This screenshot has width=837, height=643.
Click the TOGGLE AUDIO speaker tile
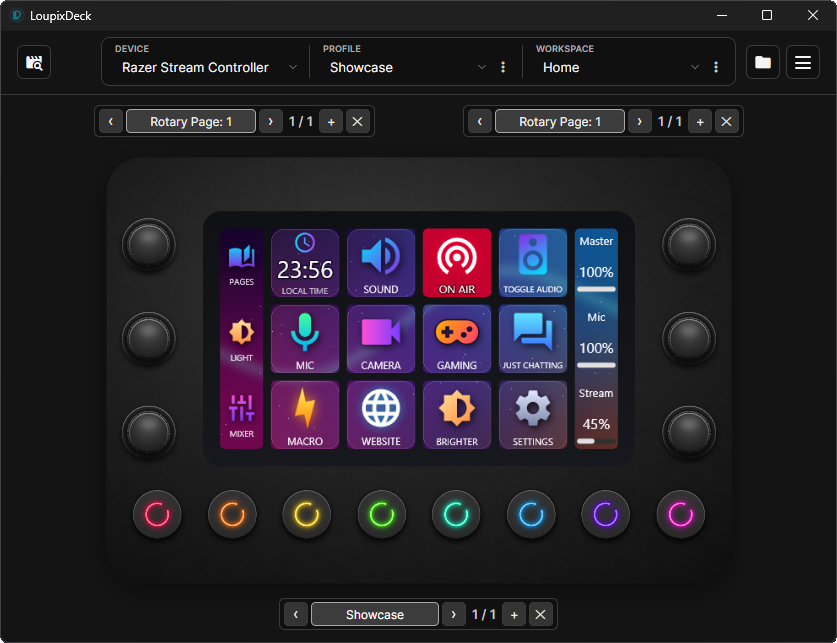(x=533, y=263)
